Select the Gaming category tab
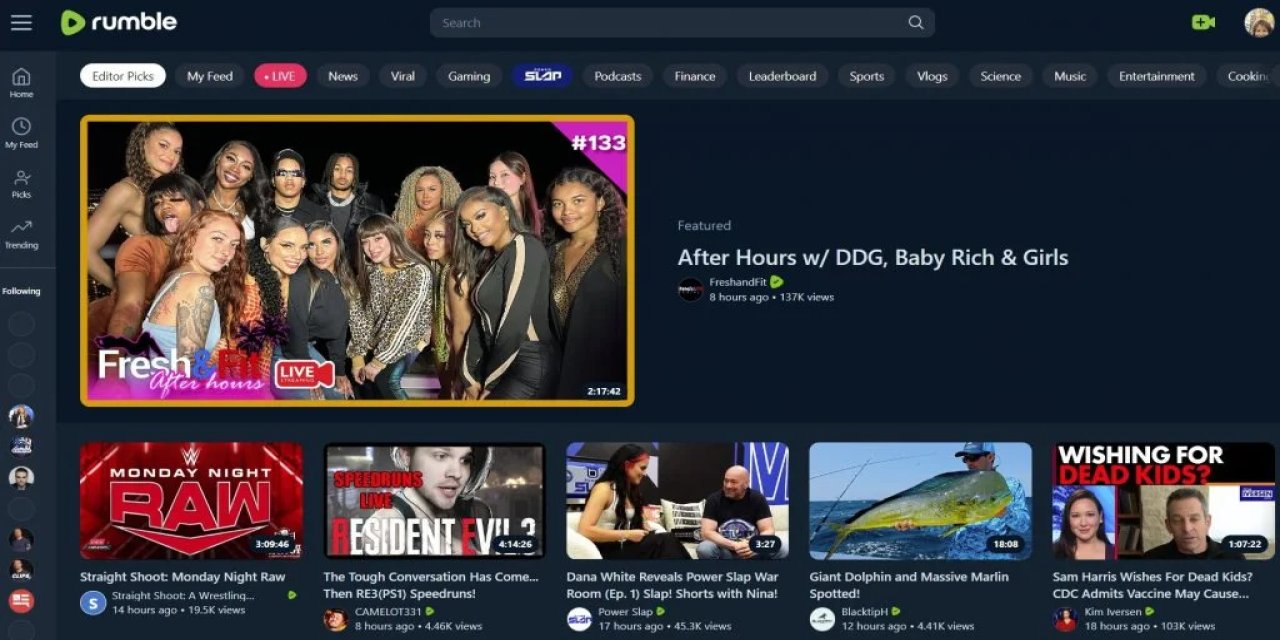The width and height of the screenshot is (1280, 640). pos(468,76)
